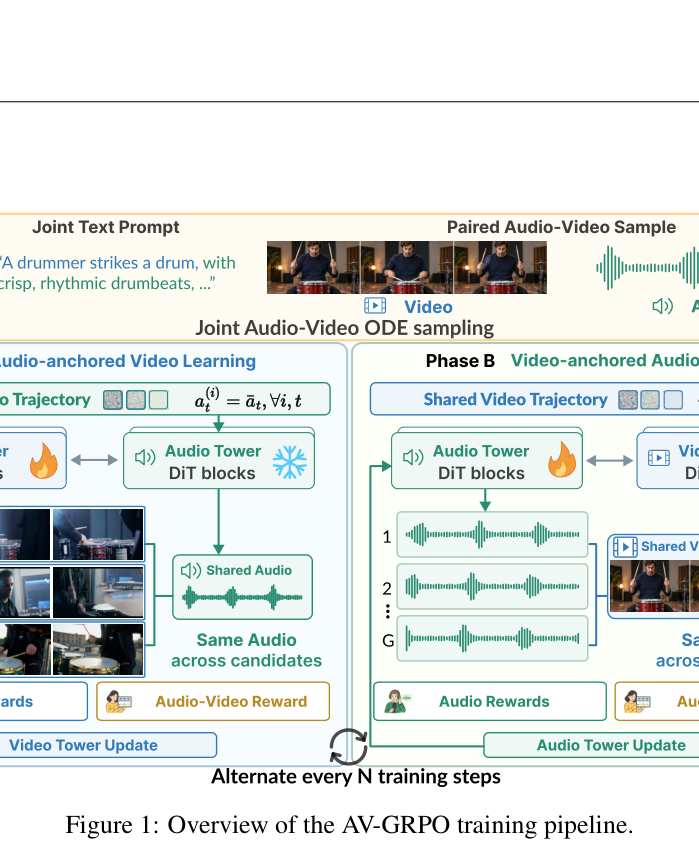Click the 'Joint Text Prompt' heading
This screenshot has width=699, height=853.
(106, 227)
